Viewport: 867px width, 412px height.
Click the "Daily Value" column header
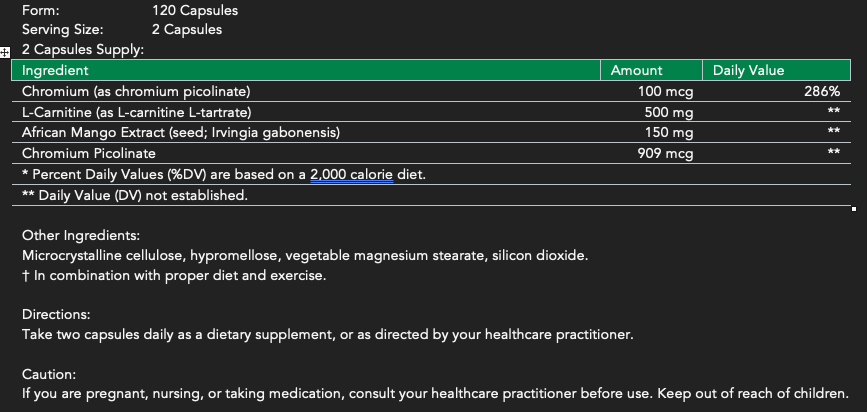pyautogui.click(x=748, y=70)
